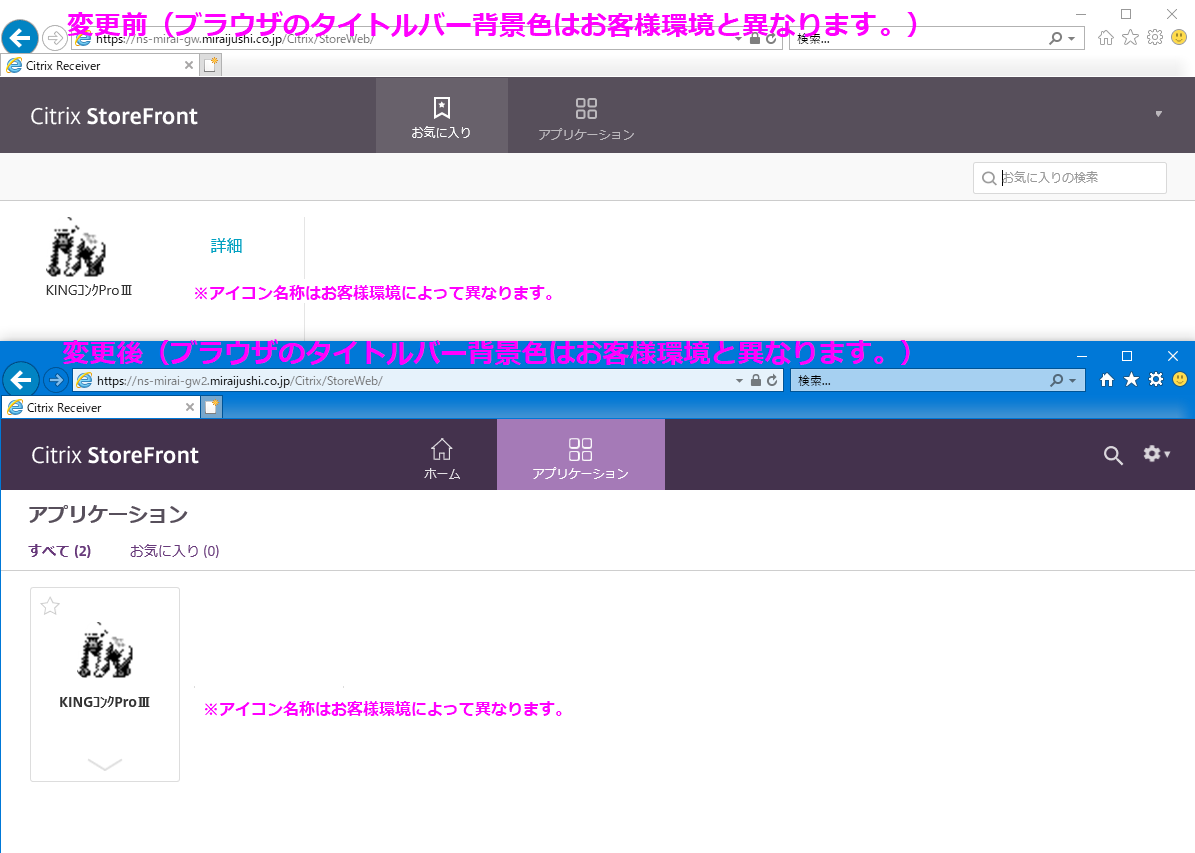Minimize the 変更後 browser window
Viewport: 1195px width, 853px height.
tap(1081, 356)
